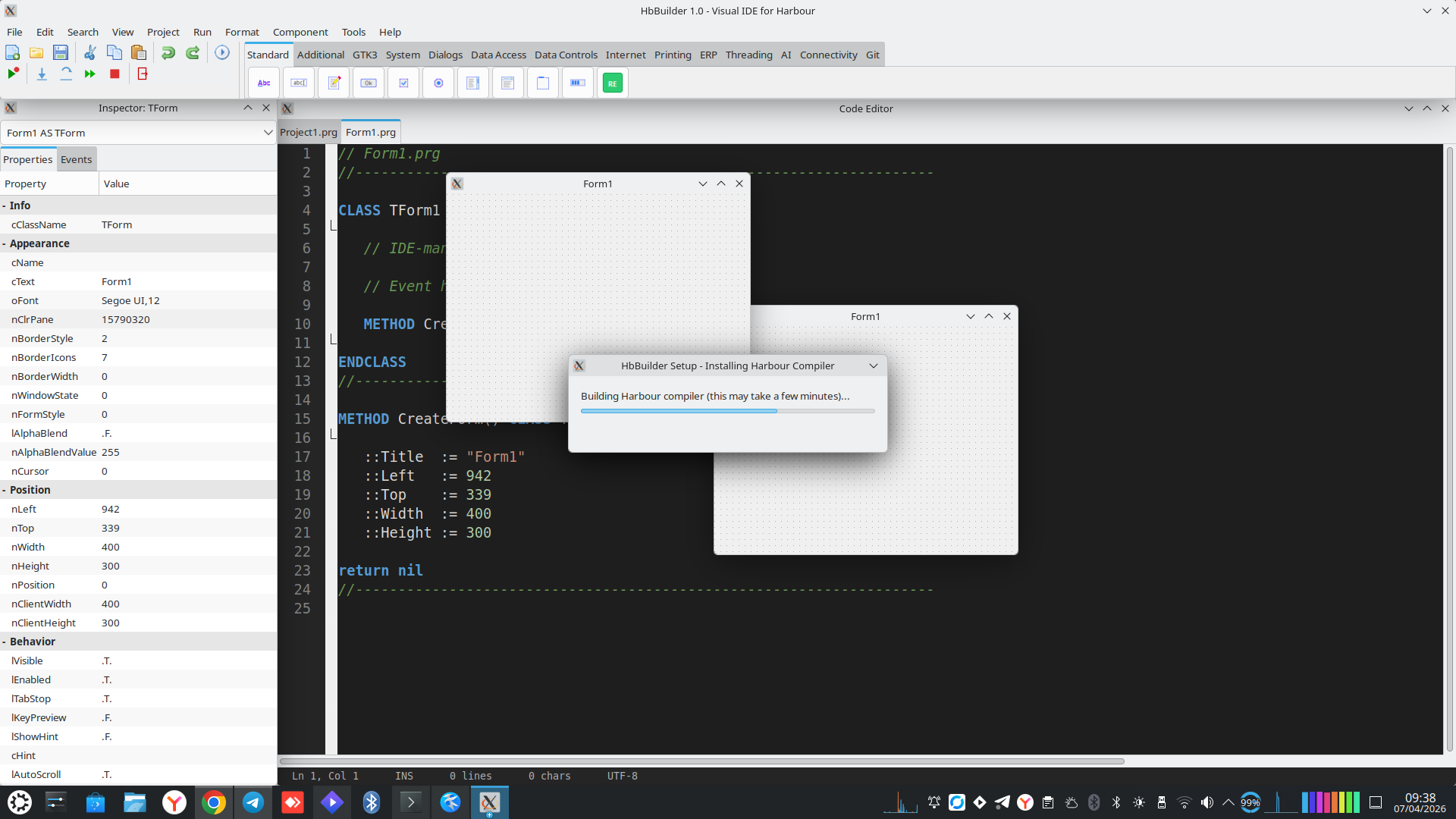The width and height of the screenshot is (1456, 819).
Task: Click the Label (Abc) component icon
Action: tap(264, 83)
